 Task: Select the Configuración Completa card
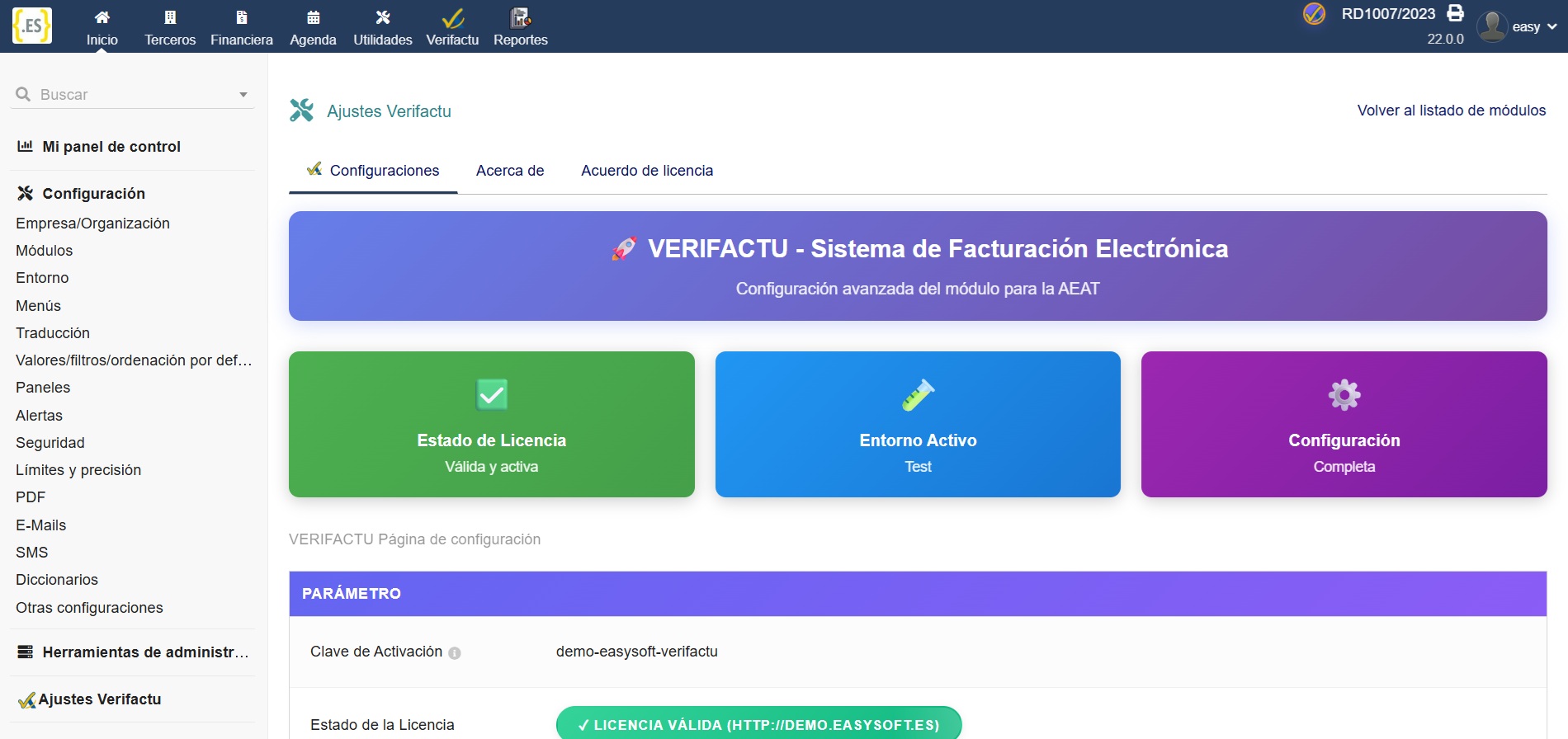(1344, 424)
